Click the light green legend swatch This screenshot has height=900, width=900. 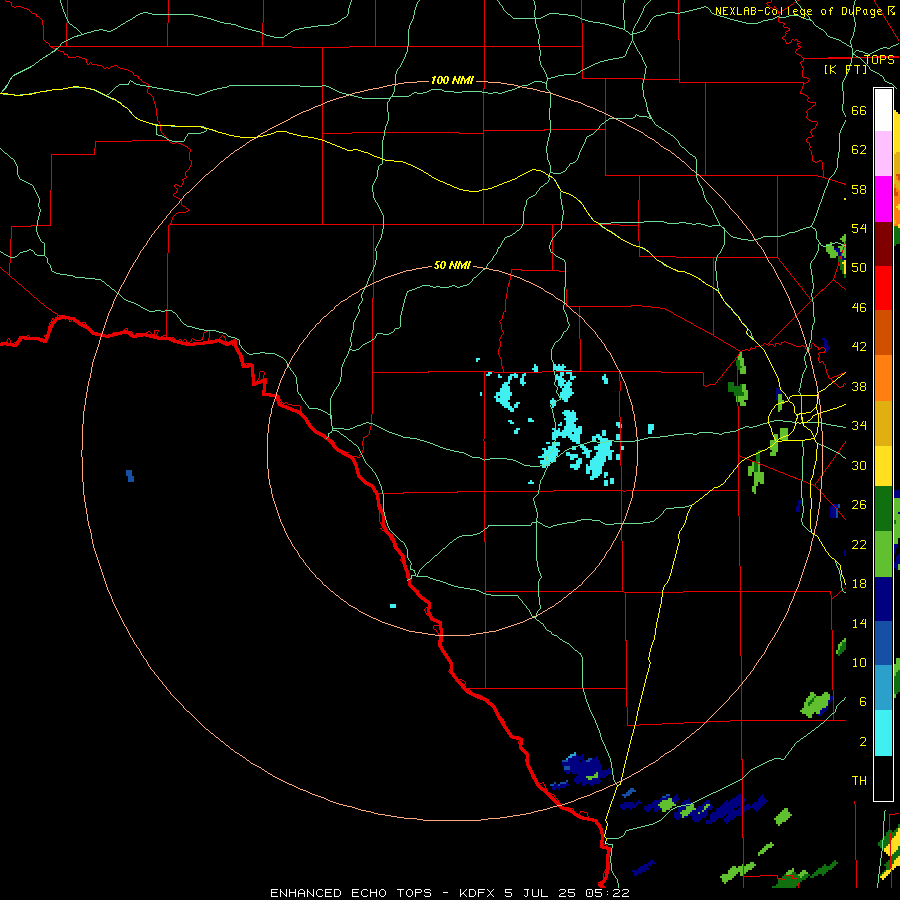883,554
